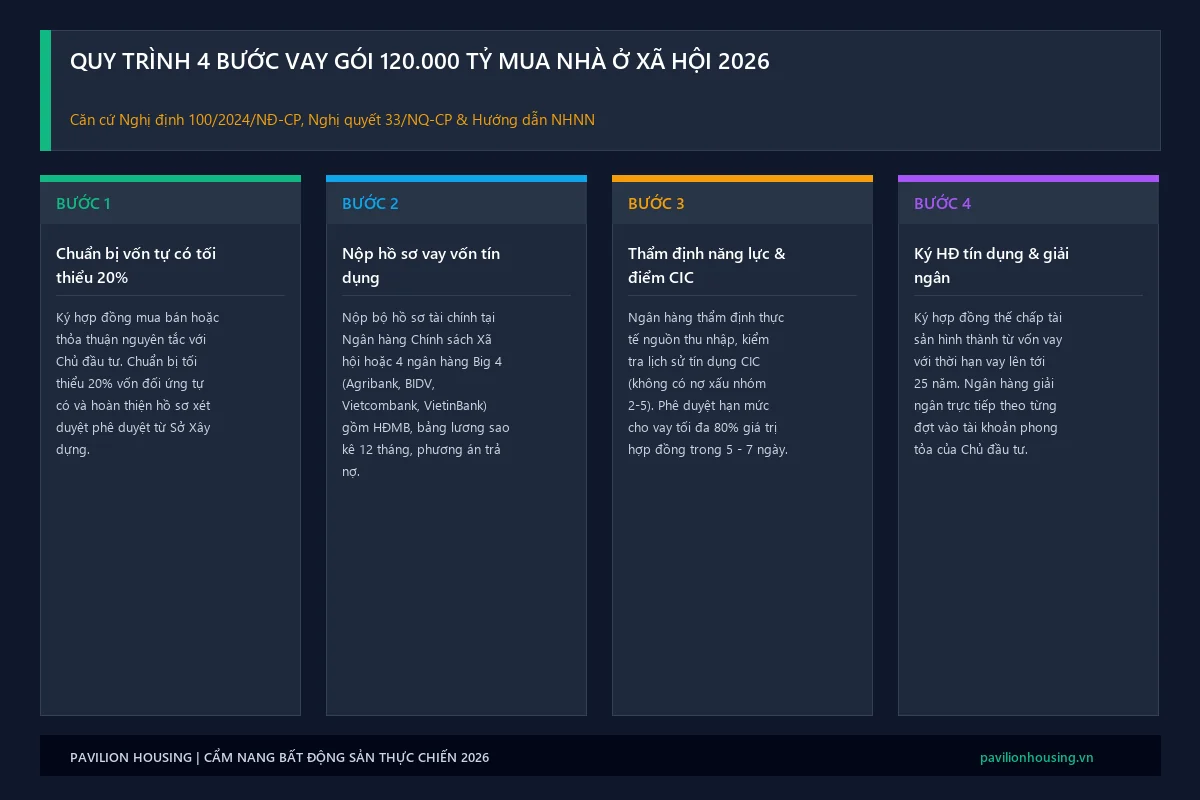1200x800 pixels.
Task: Click heading 'Chuẩn bị vốn tự có tối thiểu 20%'
Action: [136, 265]
